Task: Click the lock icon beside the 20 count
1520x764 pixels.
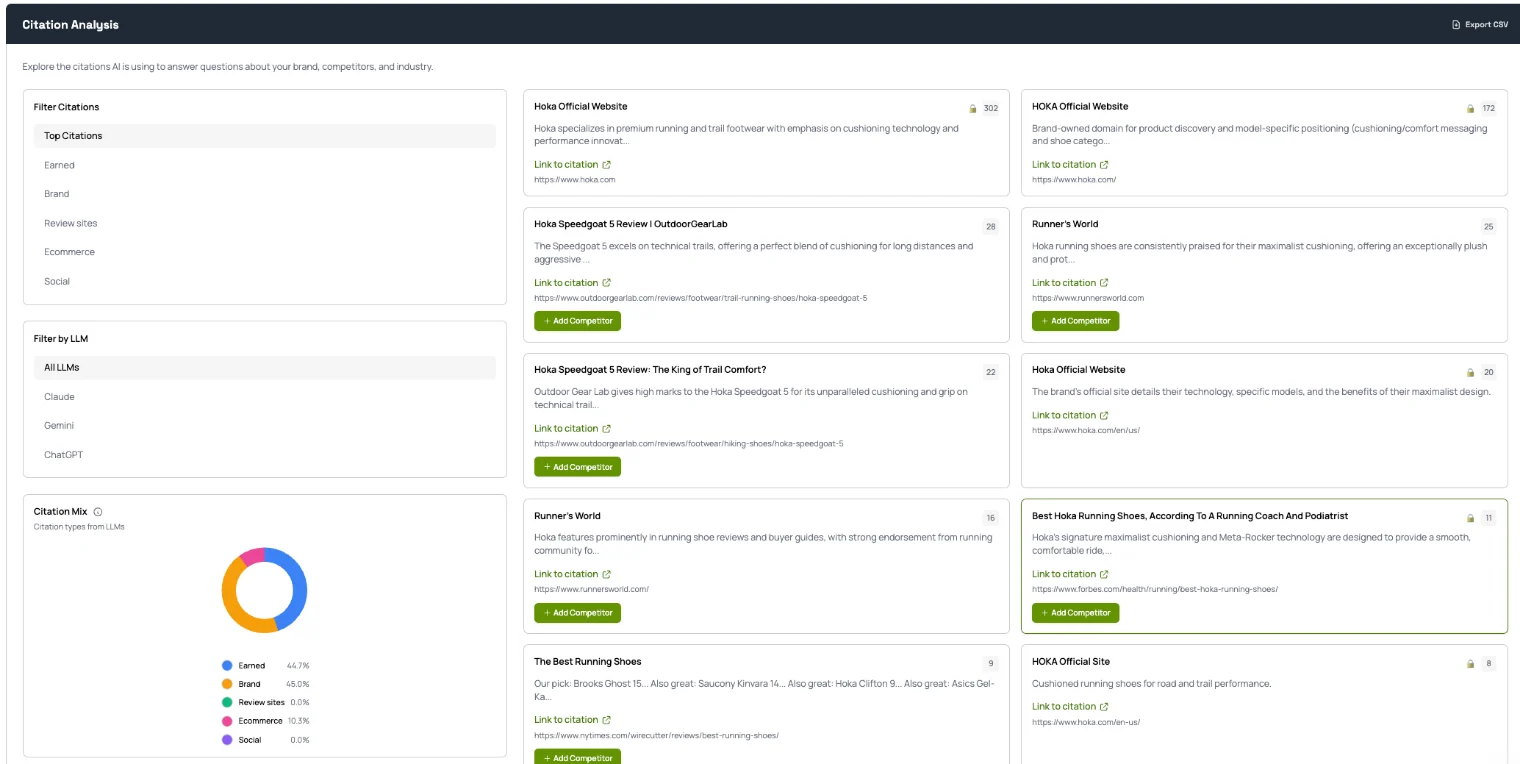Action: click(x=1470, y=372)
